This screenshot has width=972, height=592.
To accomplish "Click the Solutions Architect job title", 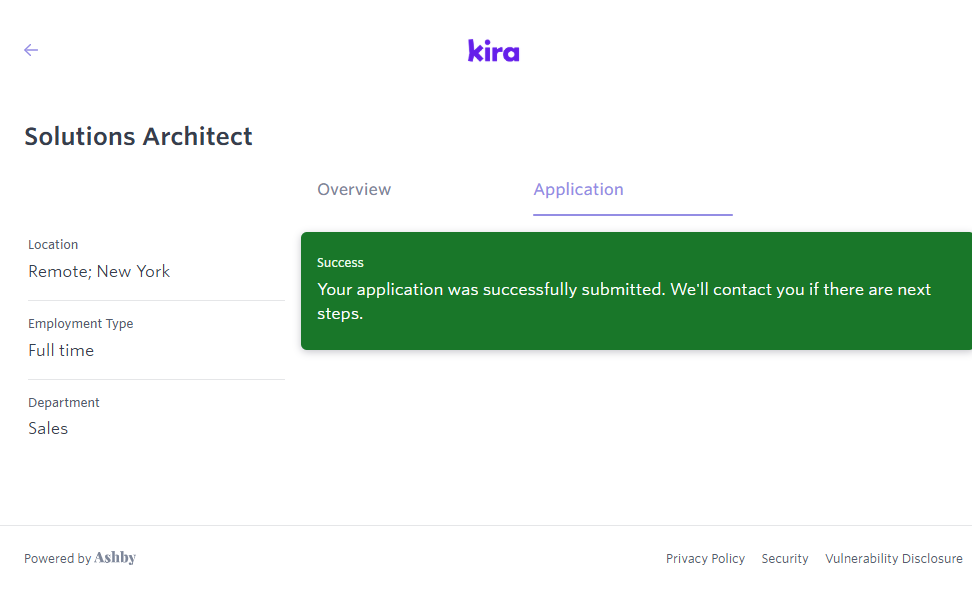I will point(138,137).
